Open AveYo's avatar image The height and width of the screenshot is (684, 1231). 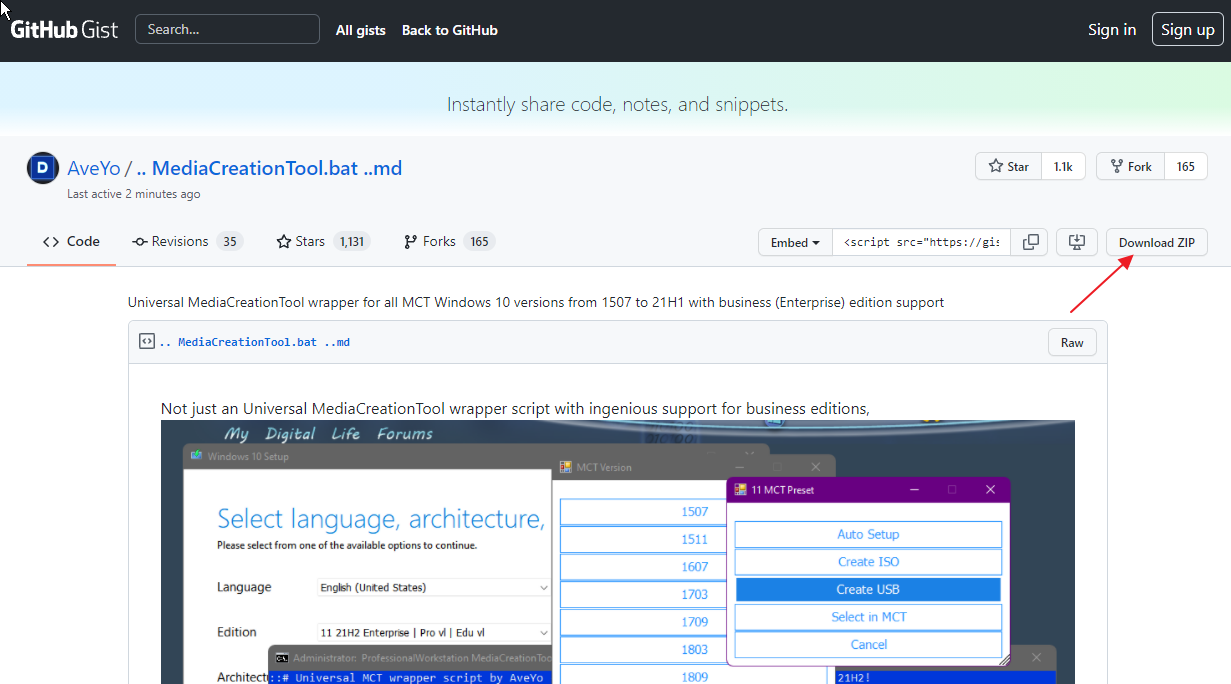[x=43, y=168]
